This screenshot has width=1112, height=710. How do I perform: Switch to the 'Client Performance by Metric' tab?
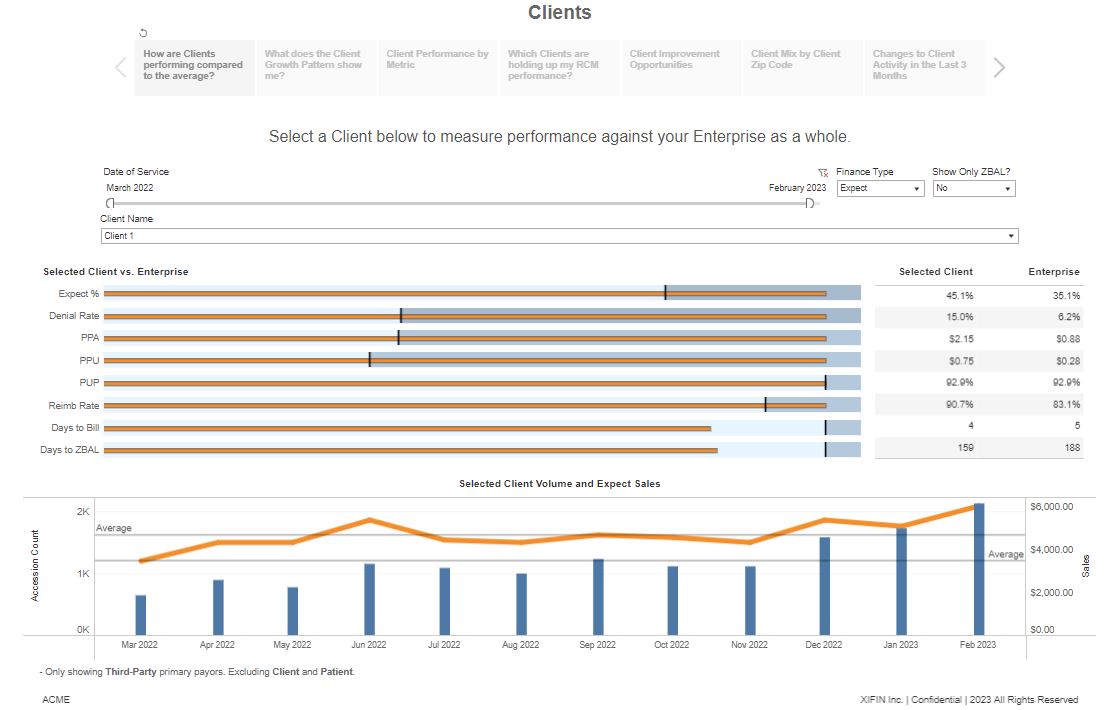437,67
